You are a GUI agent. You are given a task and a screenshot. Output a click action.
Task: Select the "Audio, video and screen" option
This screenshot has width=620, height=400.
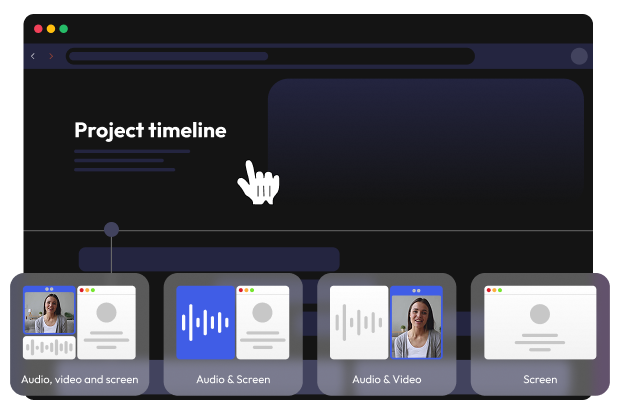click(80, 379)
